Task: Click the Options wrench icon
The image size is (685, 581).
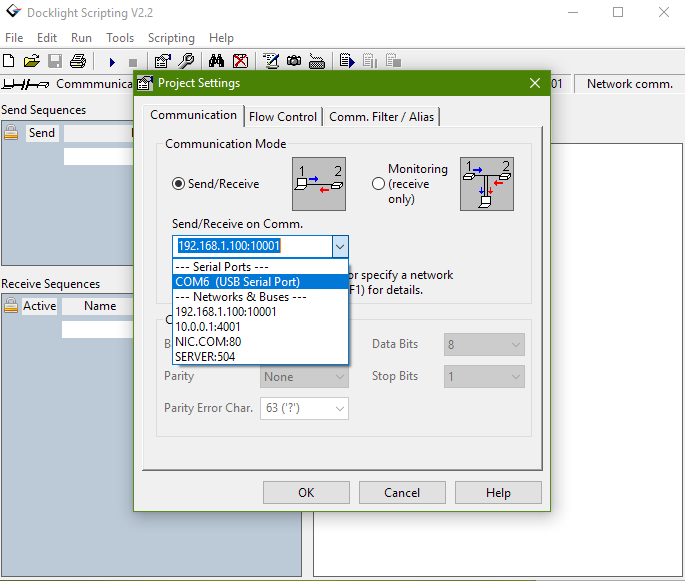Action: (187, 61)
